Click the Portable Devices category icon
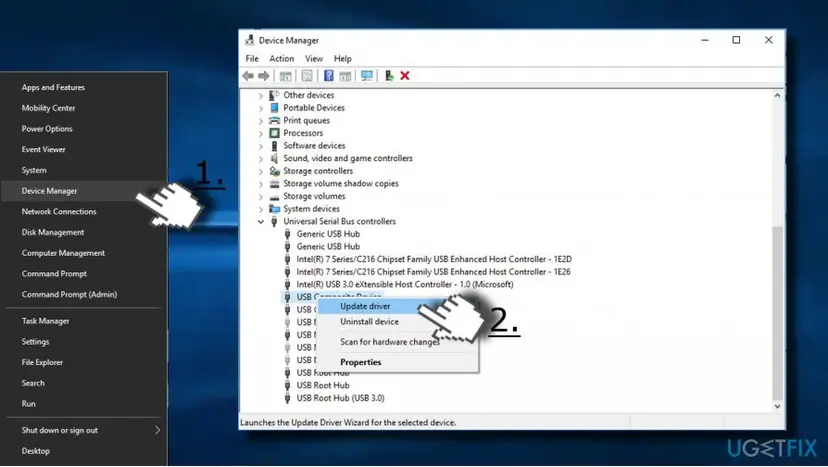Image resolution: width=828 pixels, height=467 pixels. click(274, 108)
